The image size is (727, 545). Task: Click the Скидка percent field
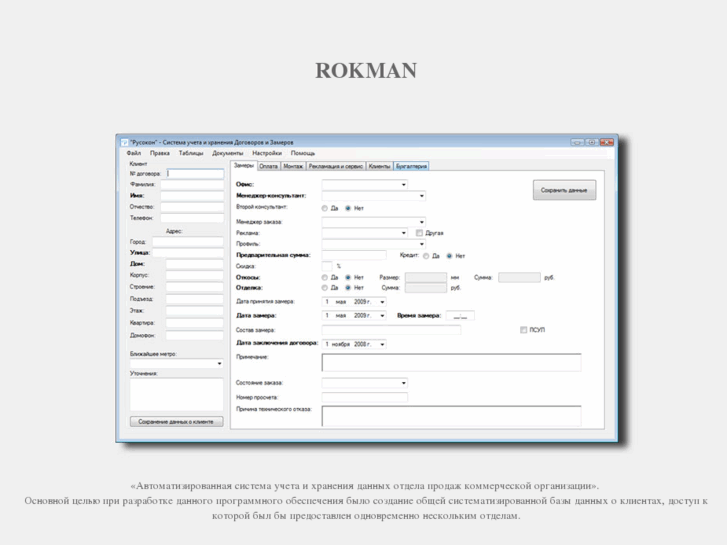point(327,266)
